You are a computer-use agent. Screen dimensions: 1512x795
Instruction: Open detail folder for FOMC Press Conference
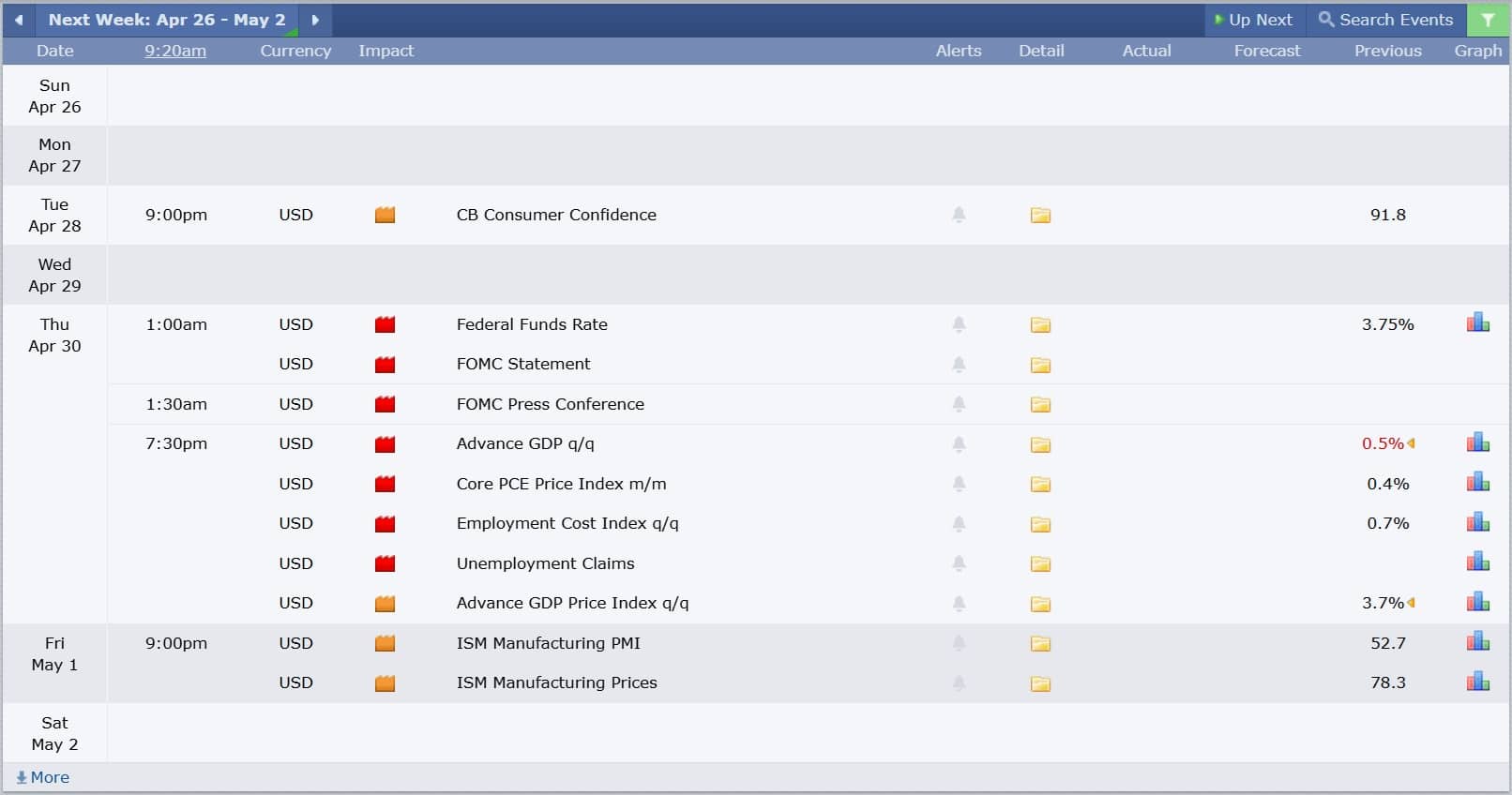[1040, 405]
